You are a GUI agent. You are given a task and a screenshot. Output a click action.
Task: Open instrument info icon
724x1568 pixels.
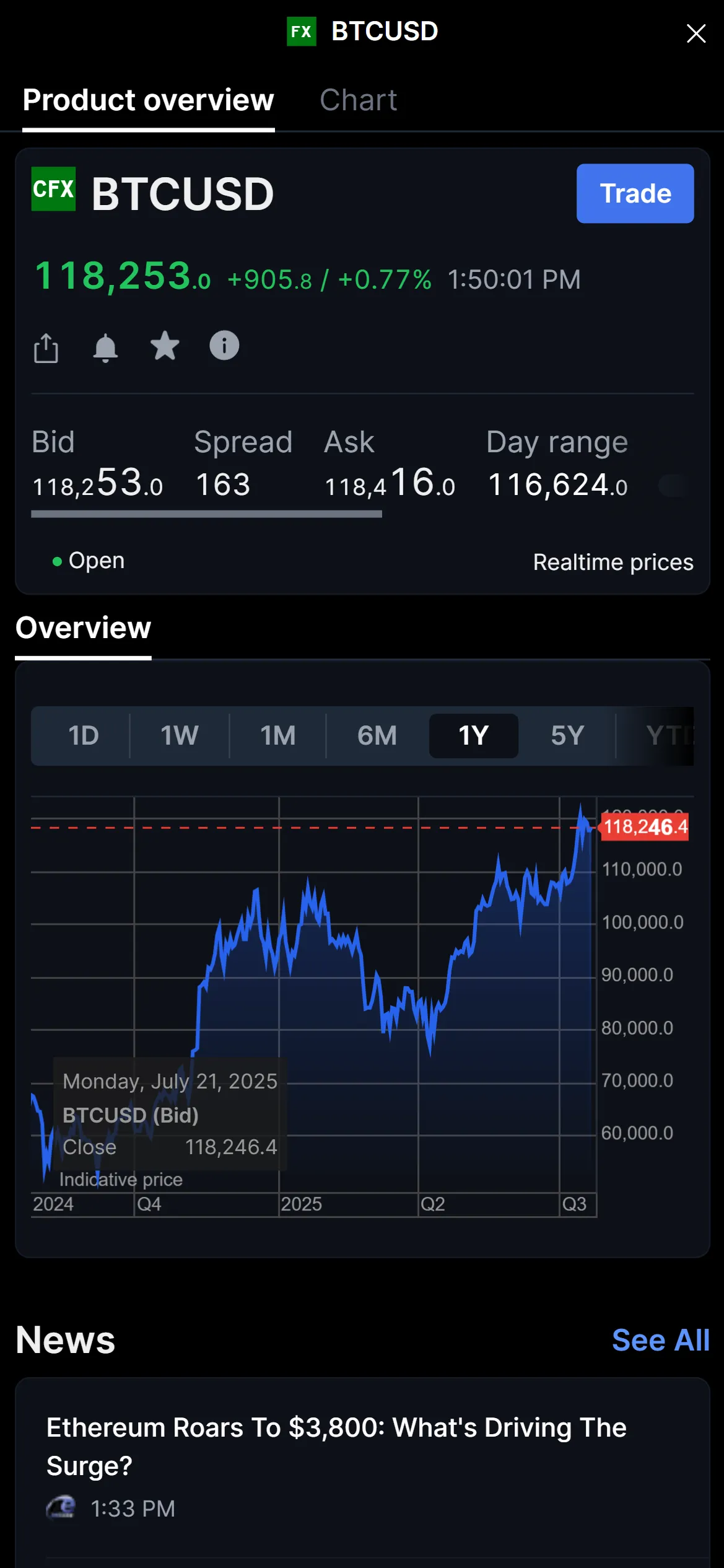coord(224,346)
